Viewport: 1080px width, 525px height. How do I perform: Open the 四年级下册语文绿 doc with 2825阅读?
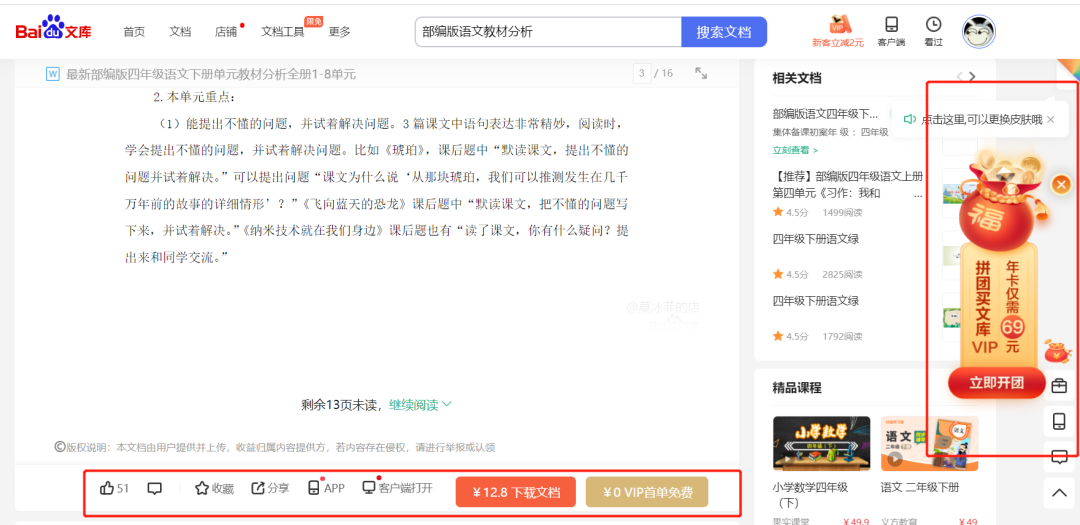[x=816, y=239]
